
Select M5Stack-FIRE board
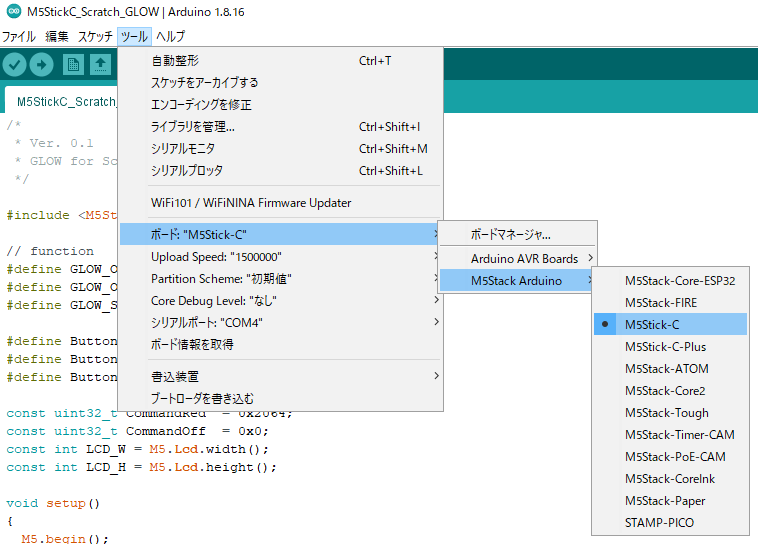pos(670,303)
